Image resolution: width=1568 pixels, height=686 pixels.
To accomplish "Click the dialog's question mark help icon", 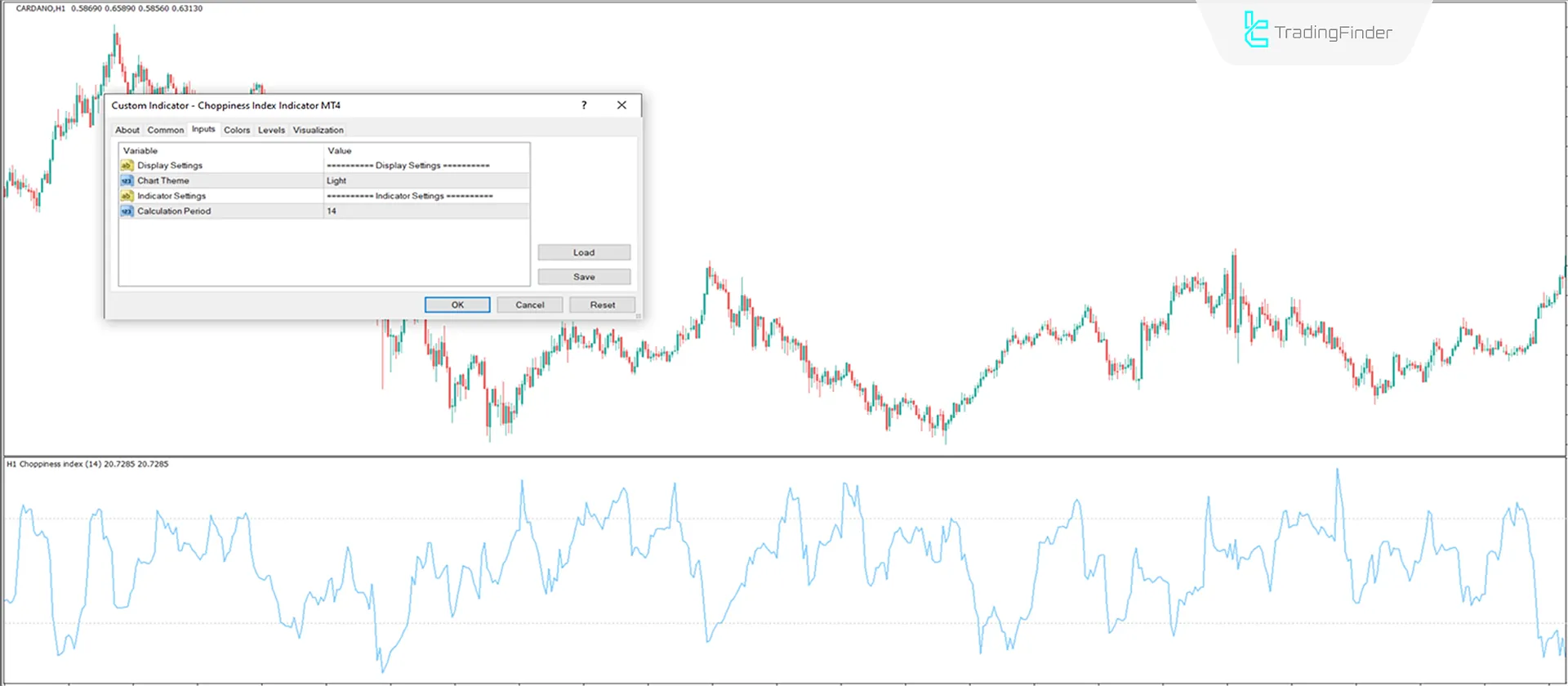I will pyautogui.click(x=584, y=105).
